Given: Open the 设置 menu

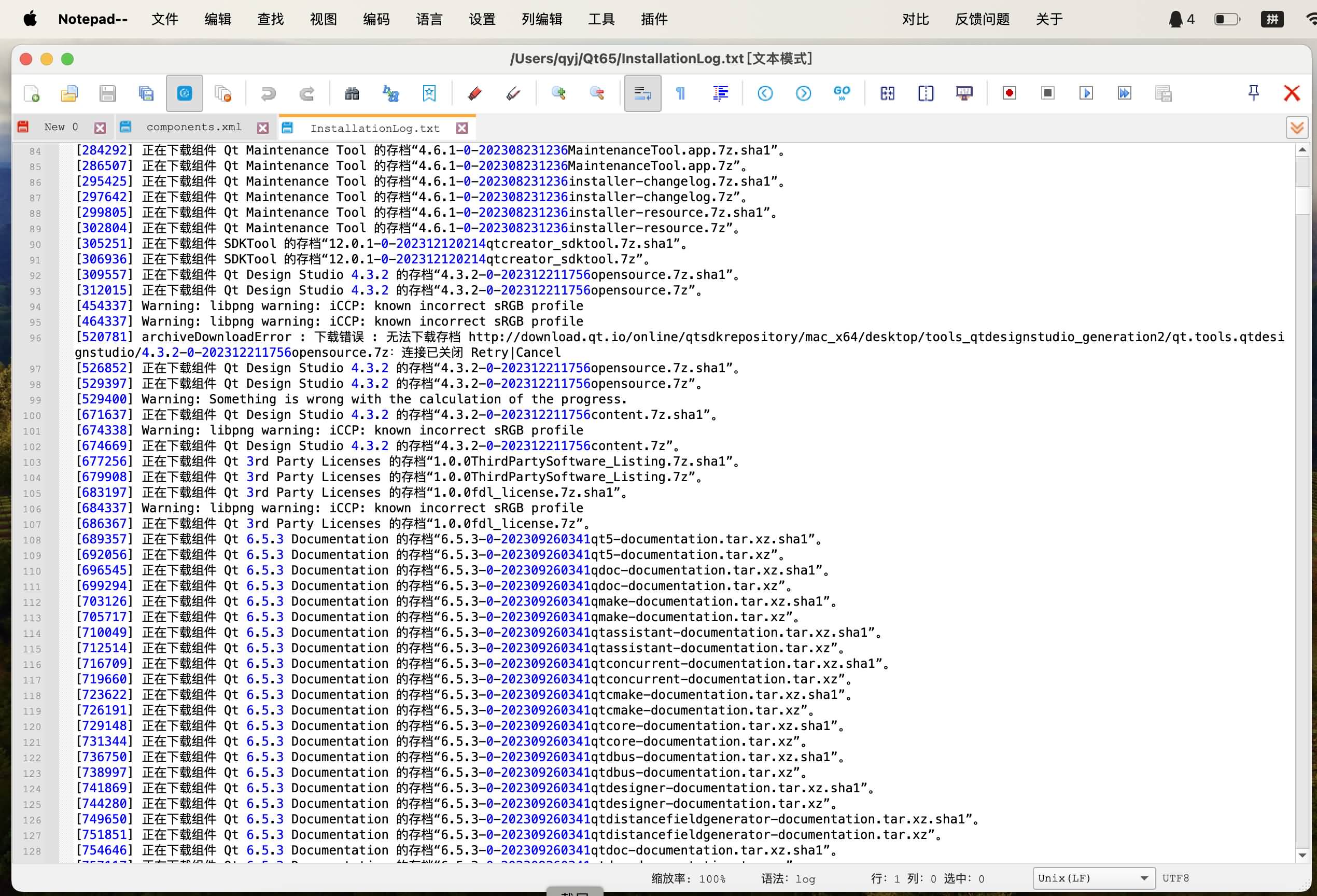Looking at the screenshot, I should [x=481, y=19].
